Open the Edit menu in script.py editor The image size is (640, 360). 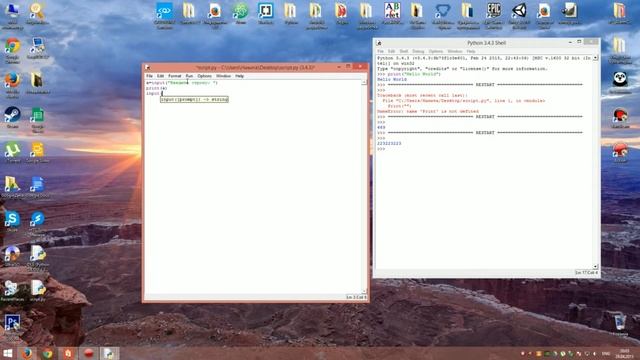160,76
